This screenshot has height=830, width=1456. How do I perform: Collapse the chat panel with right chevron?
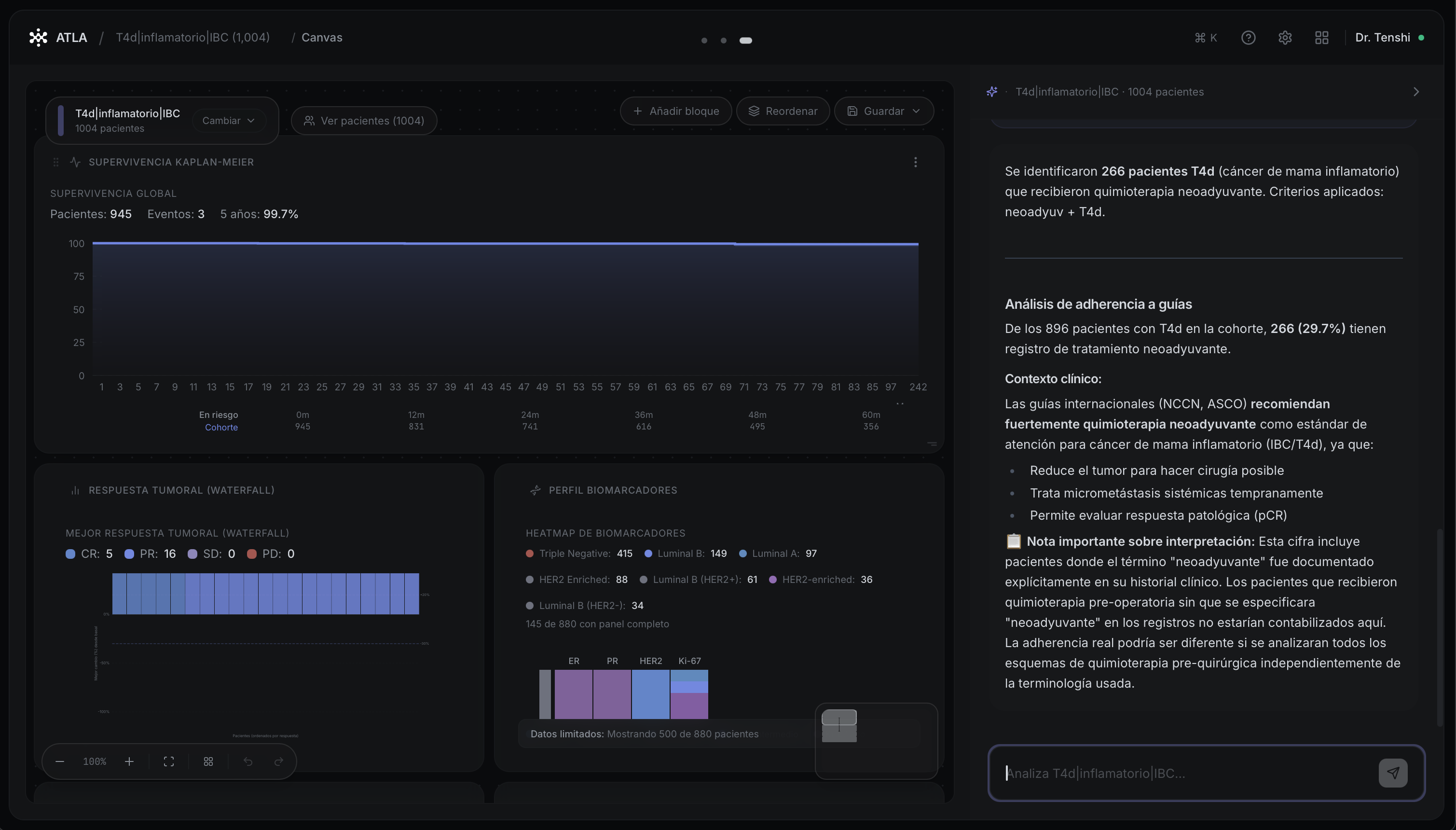click(x=1415, y=92)
